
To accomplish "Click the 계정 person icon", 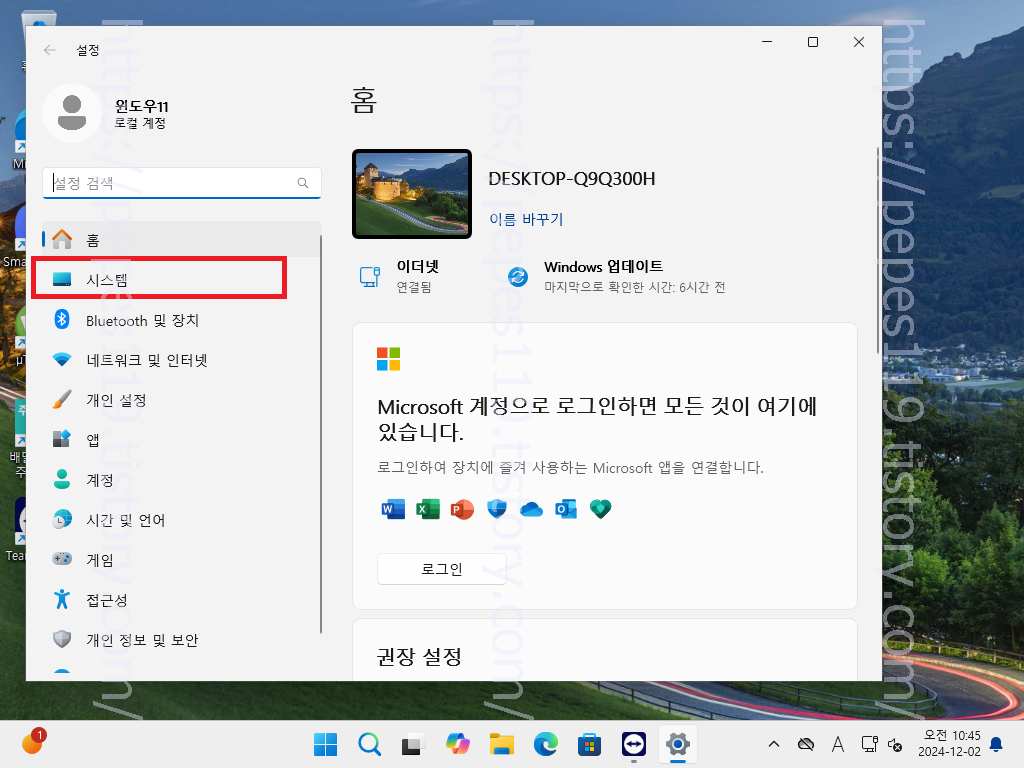I will click(x=62, y=479).
